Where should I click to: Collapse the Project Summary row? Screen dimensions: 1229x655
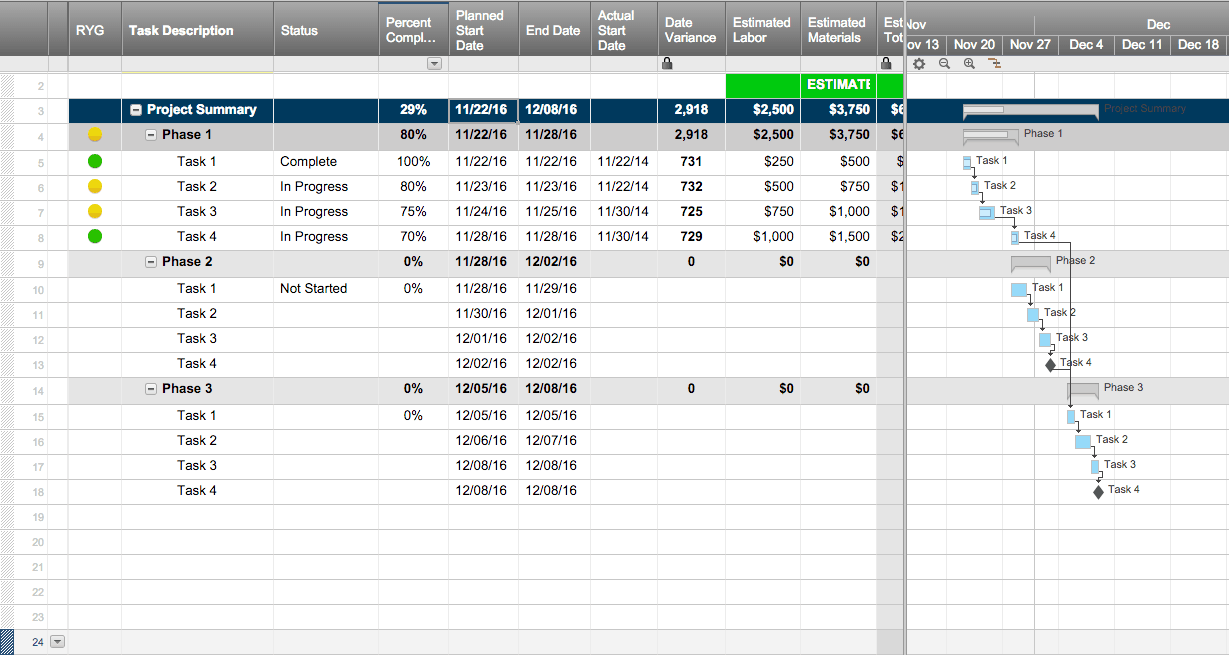coord(135,110)
